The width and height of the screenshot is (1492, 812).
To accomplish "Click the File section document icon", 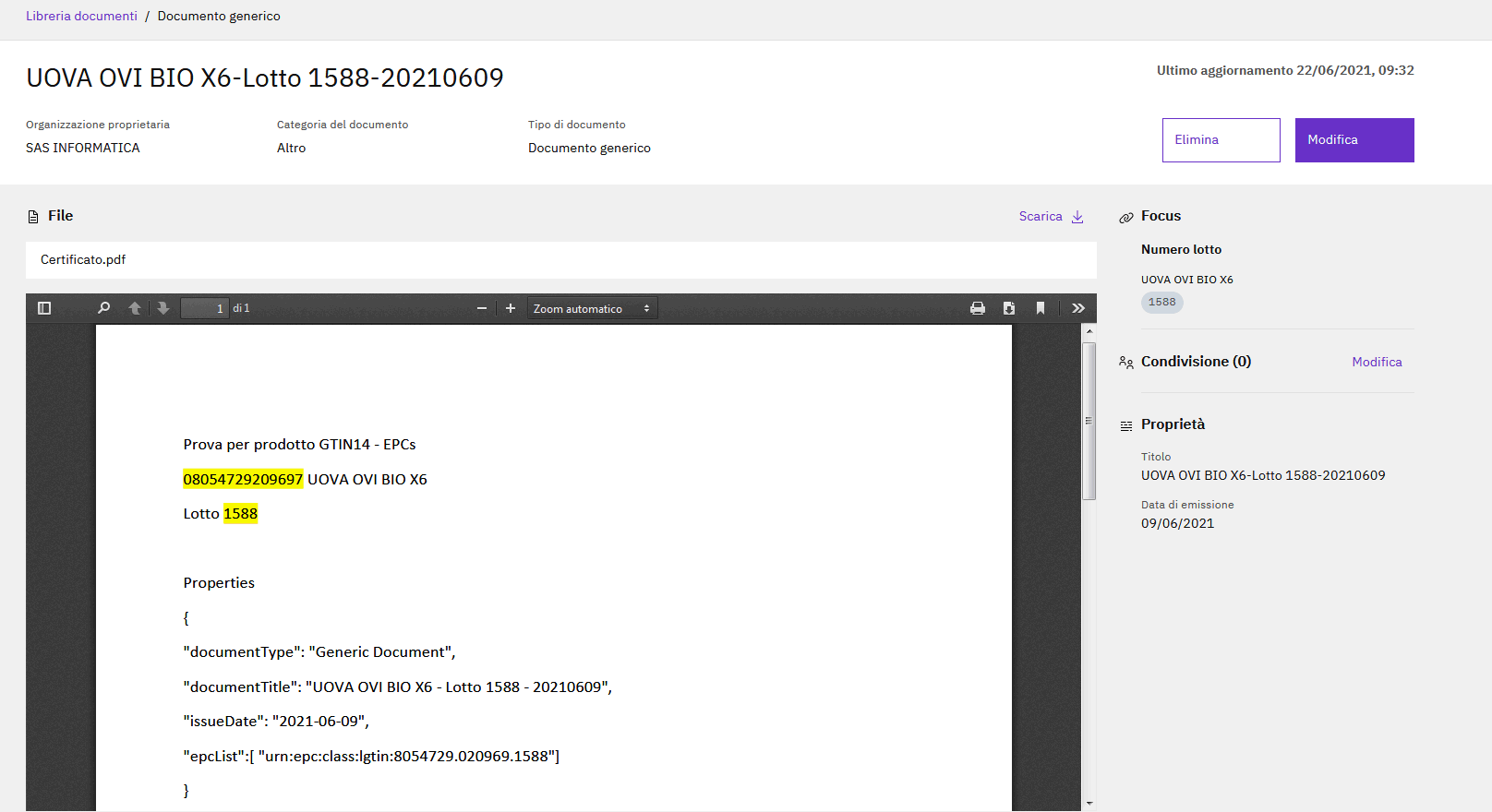I will (33, 217).
